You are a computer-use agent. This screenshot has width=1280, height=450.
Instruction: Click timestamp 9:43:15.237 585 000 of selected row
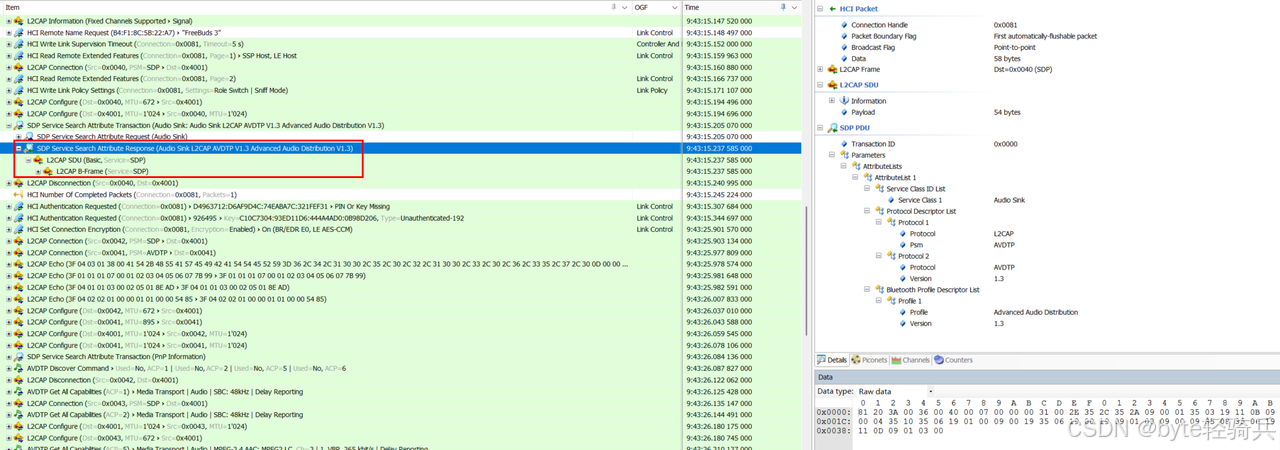point(718,148)
